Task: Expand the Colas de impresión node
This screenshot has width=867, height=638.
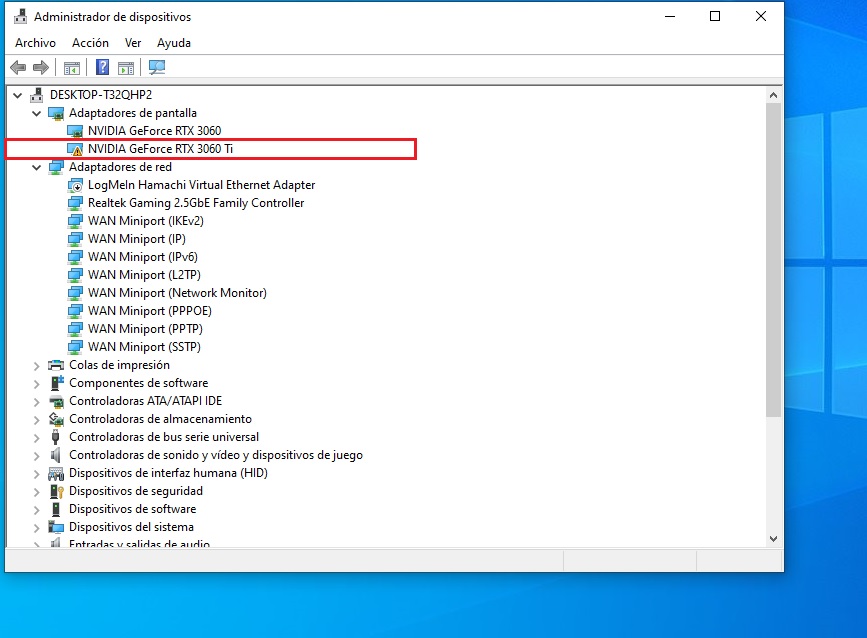Action: [36, 365]
